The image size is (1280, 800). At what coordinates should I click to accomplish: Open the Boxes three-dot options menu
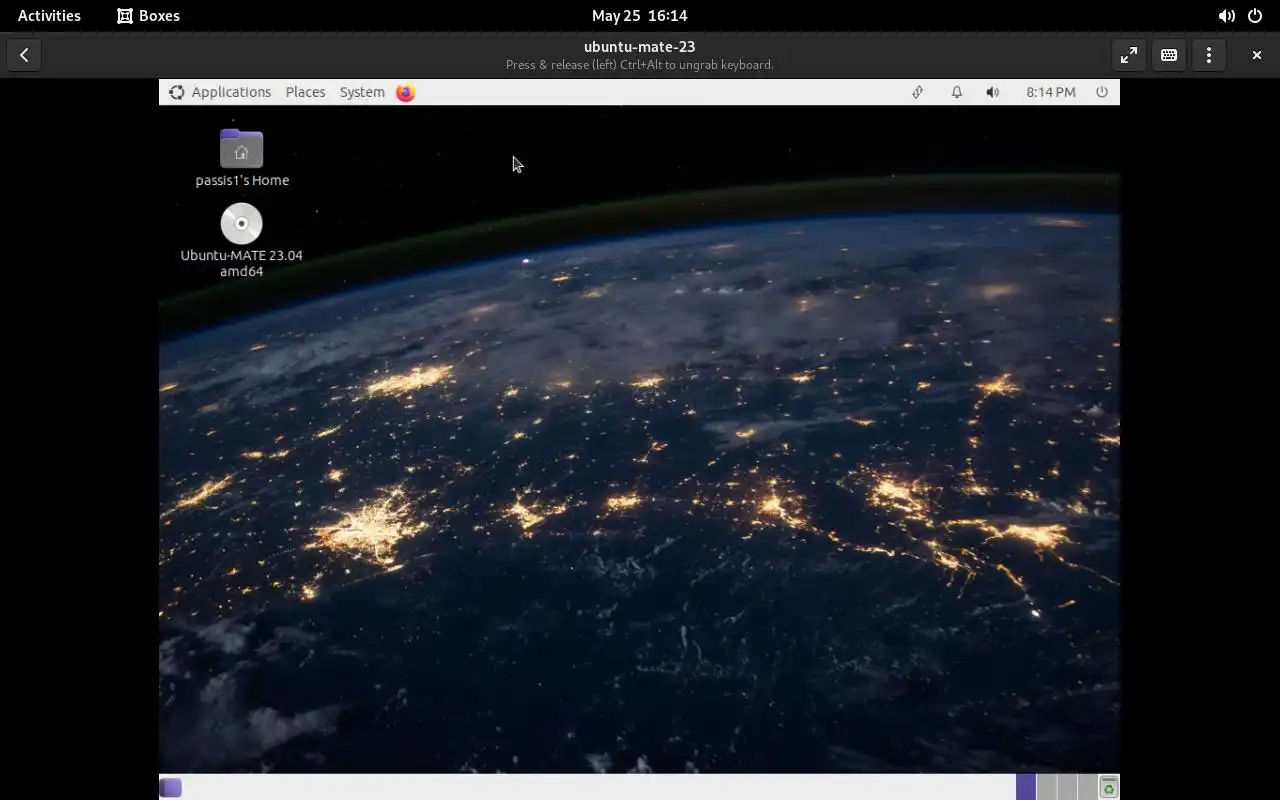[x=1209, y=55]
